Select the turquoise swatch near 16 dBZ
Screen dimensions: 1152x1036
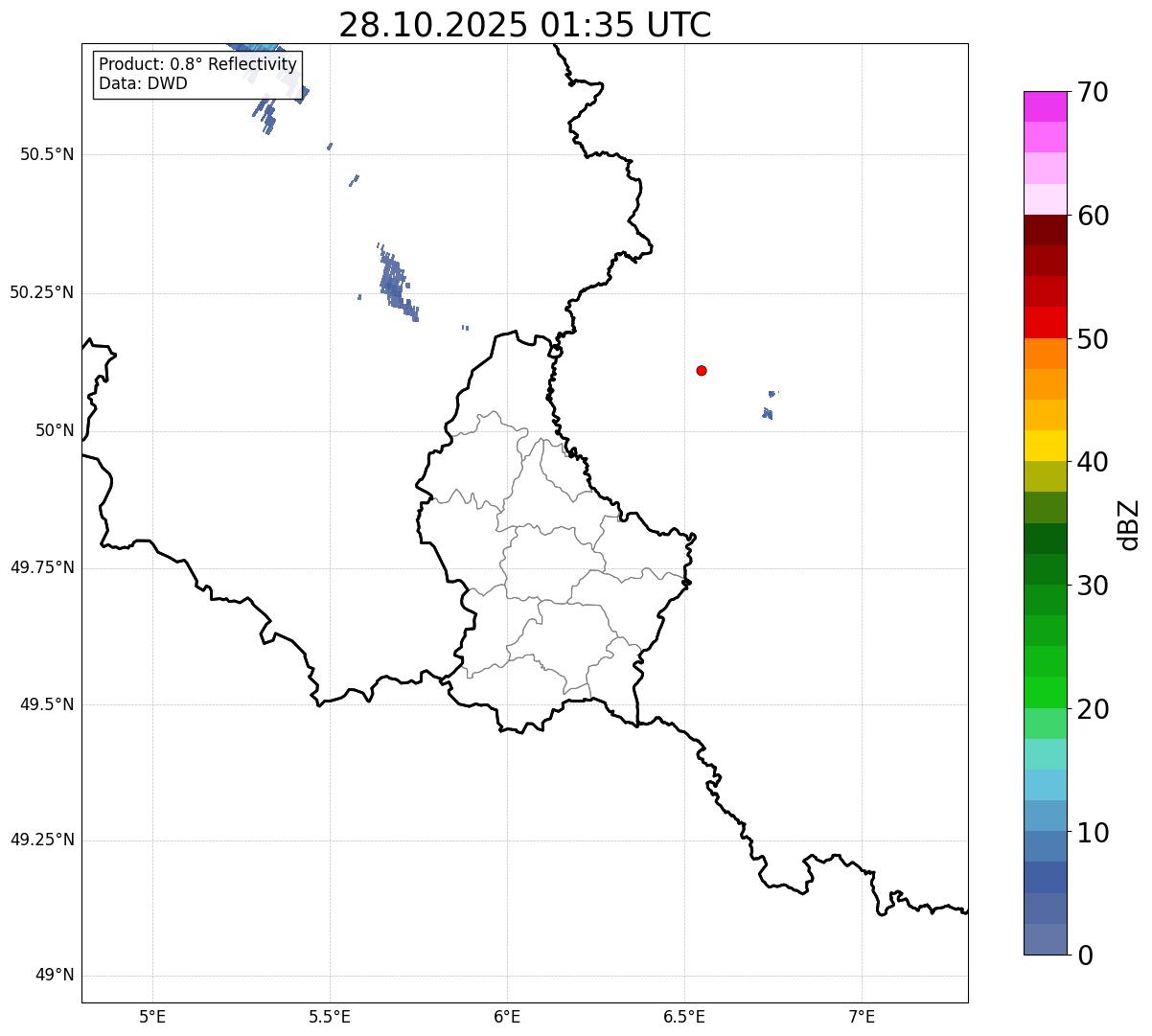point(1045,754)
